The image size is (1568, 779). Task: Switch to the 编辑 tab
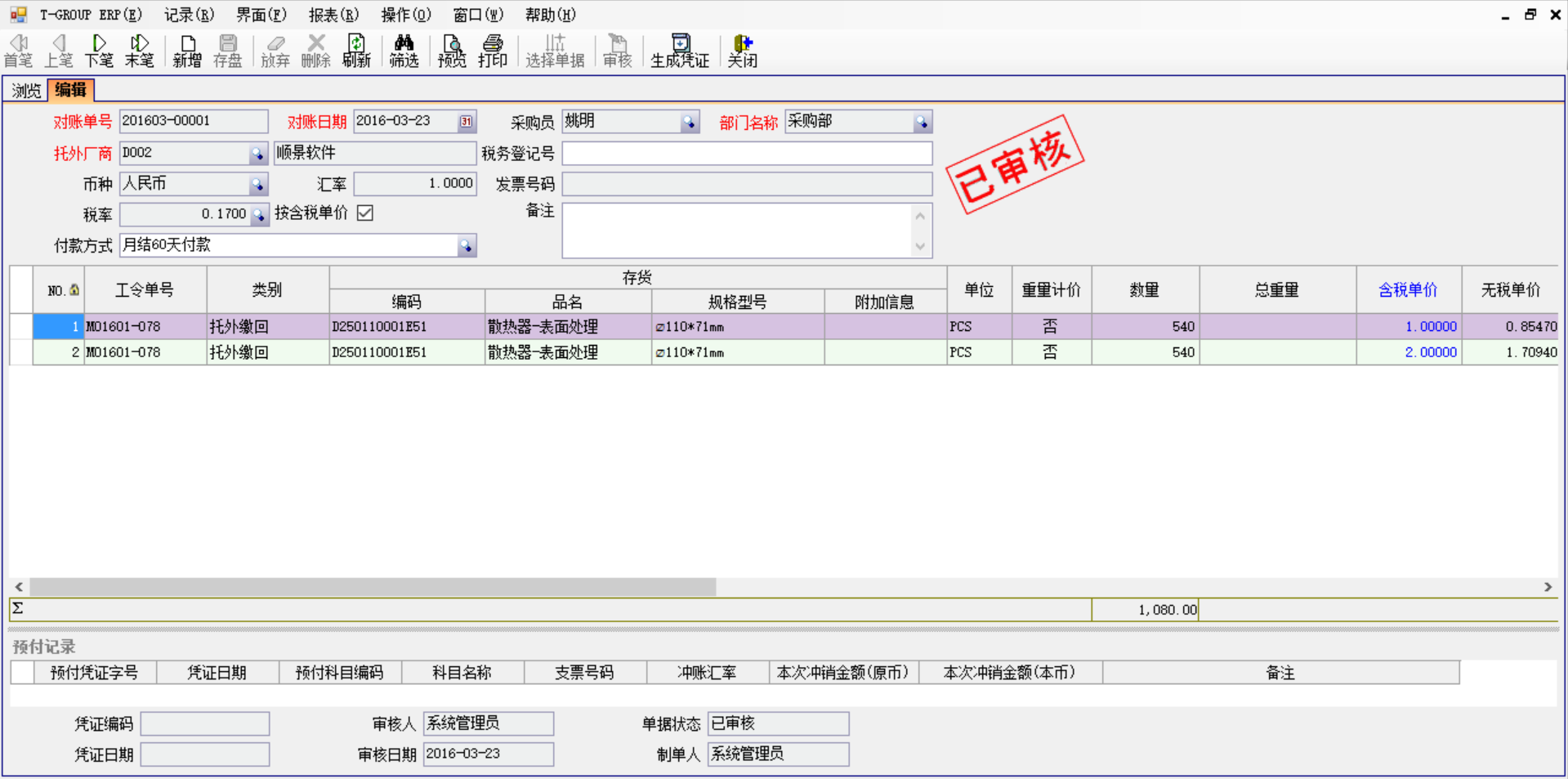(71, 90)
